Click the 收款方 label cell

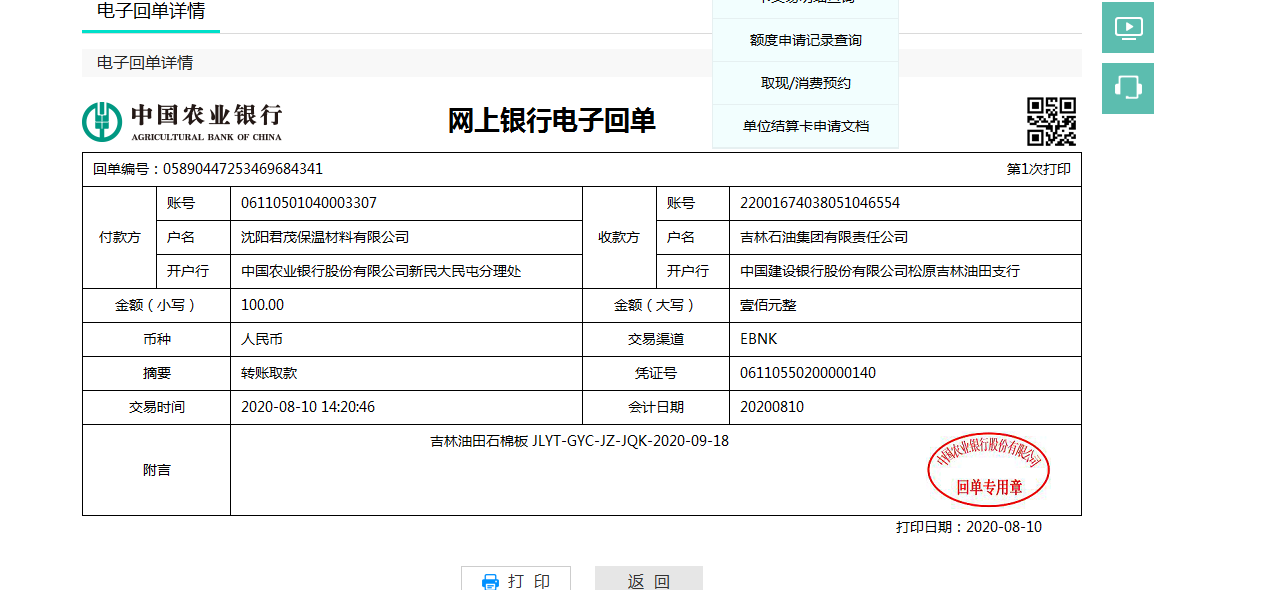(x=619, y=237)
